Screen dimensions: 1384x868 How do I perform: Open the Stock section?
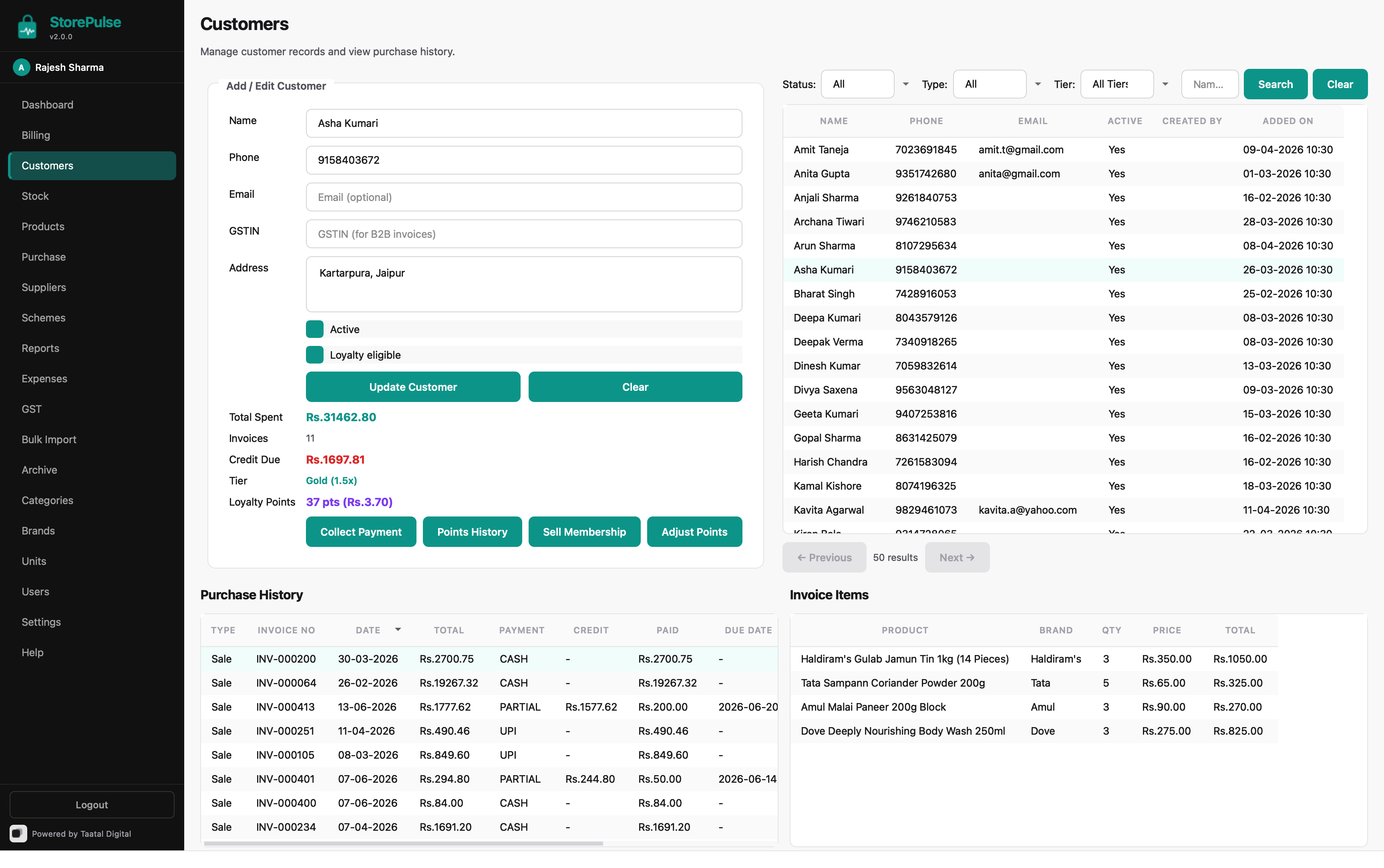pos(92,196)
